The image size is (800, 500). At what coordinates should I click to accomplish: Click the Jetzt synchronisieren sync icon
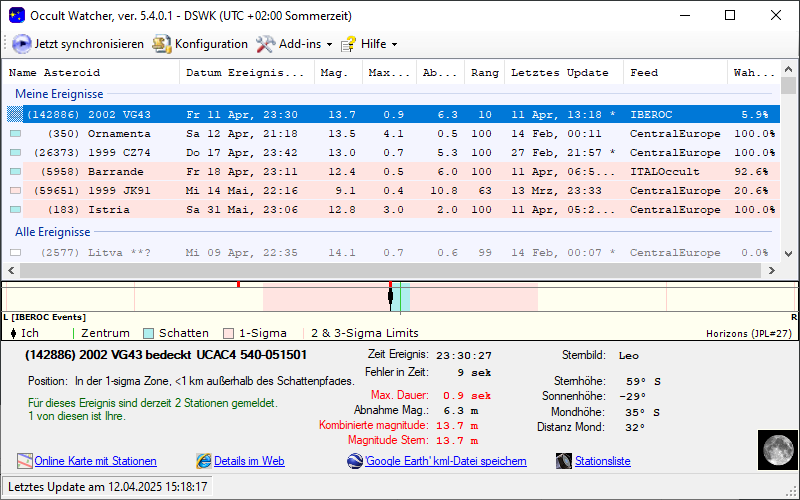[22, 44]
